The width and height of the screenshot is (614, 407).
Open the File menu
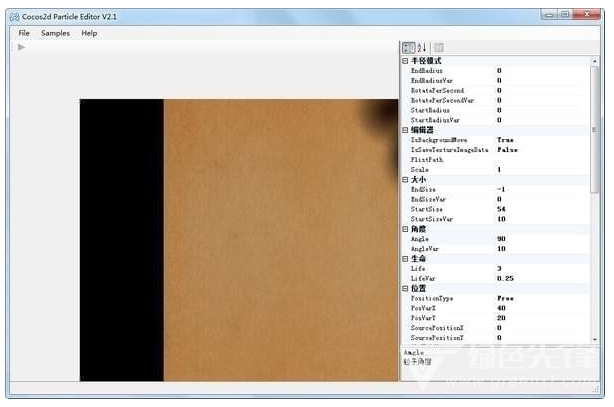[x=24, y=33]
